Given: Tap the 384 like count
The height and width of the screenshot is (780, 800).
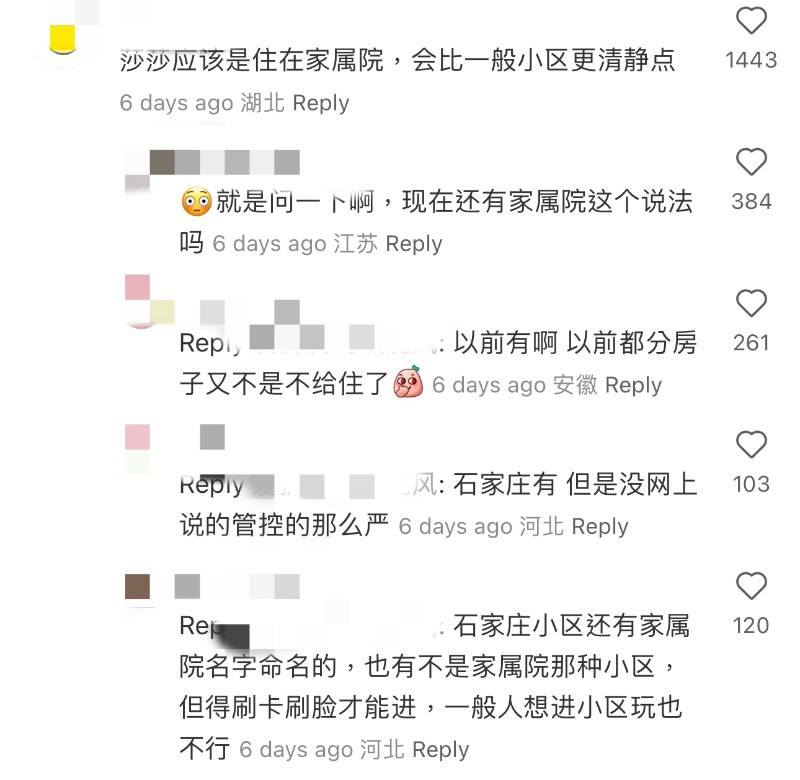Looking at the screenshot, I should point(751,202).
